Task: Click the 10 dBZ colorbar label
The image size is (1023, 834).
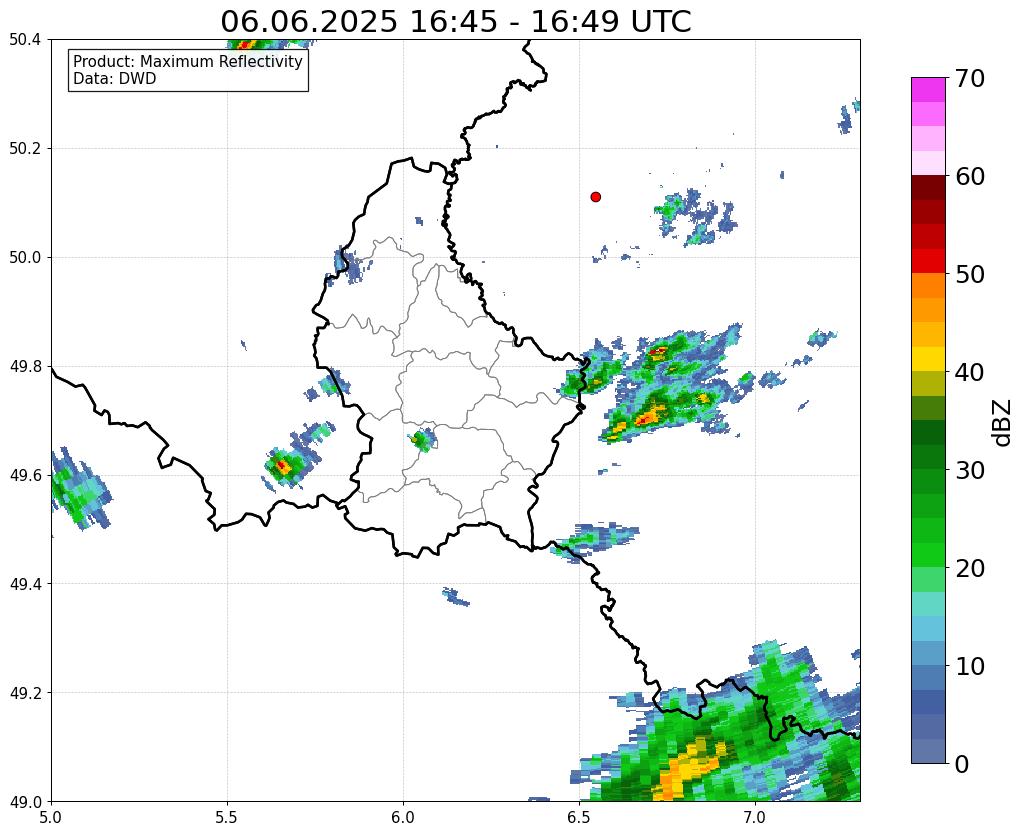Action: [968, 666]
